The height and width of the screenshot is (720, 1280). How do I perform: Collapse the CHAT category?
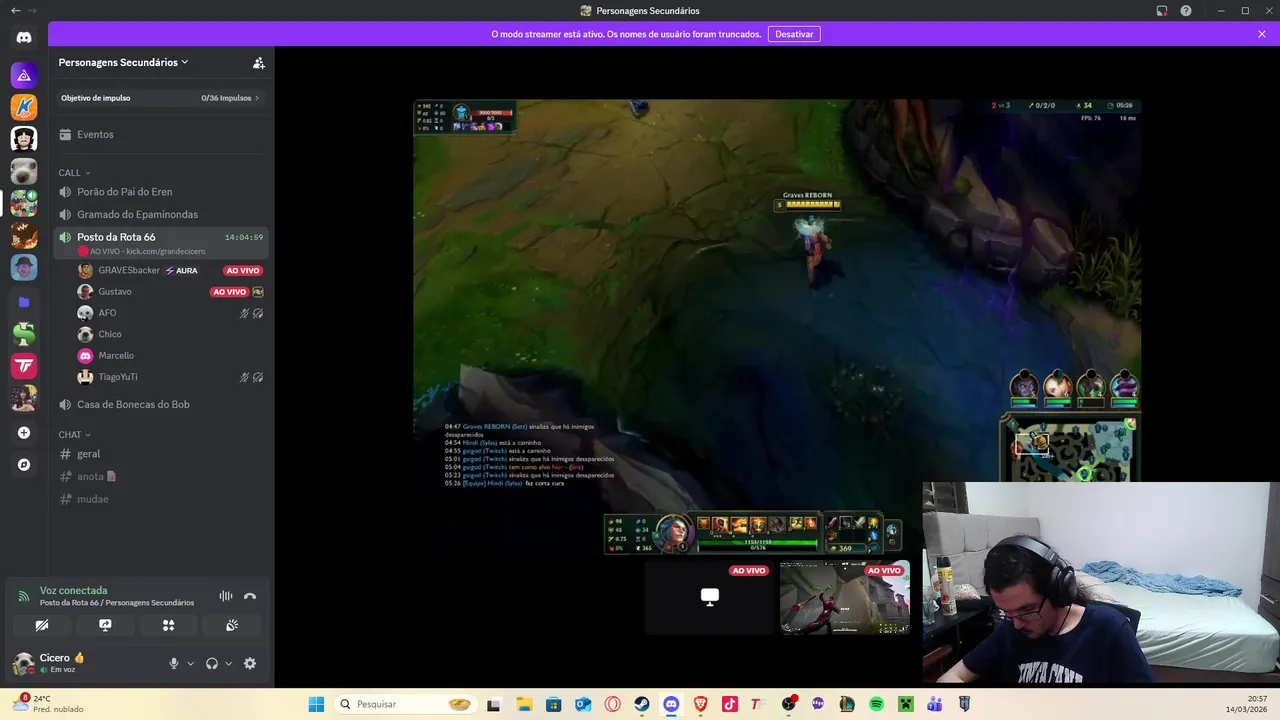pos(74,435)
